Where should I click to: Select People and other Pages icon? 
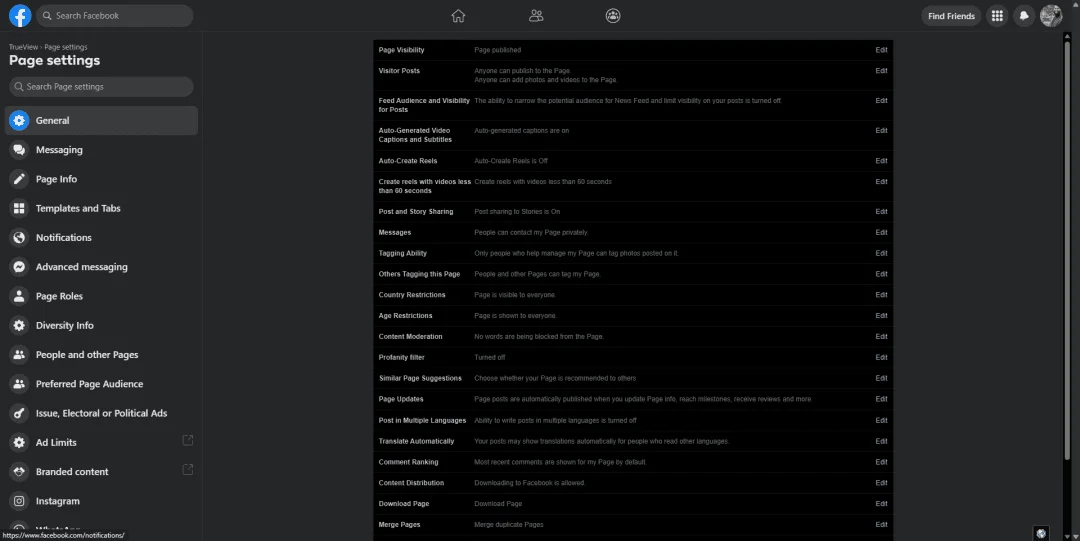tap(19, 355)
